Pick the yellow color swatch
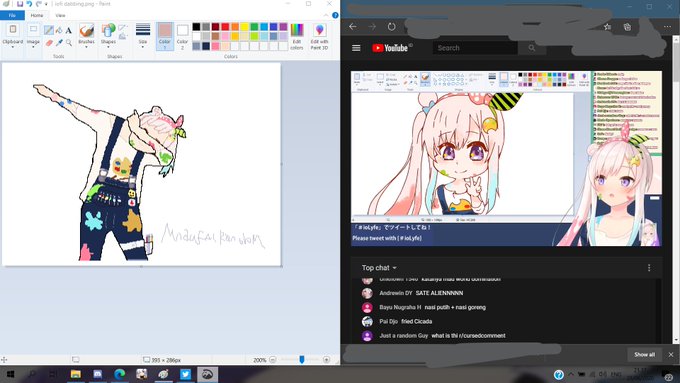Viewport: 680px width, 383px height. 245,27
